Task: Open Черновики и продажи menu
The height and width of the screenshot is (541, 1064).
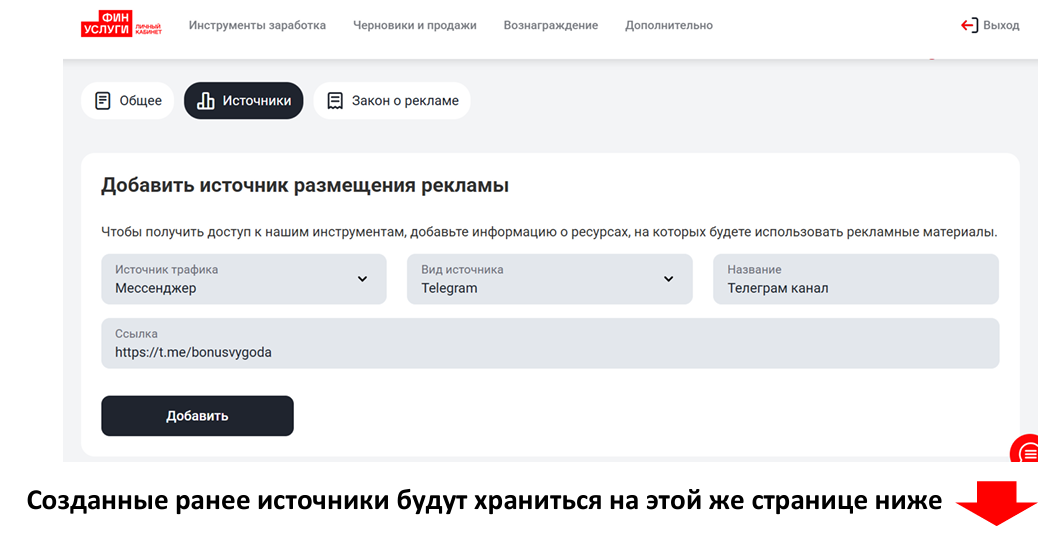Action: pyautogui.click(x=414, y=26)
